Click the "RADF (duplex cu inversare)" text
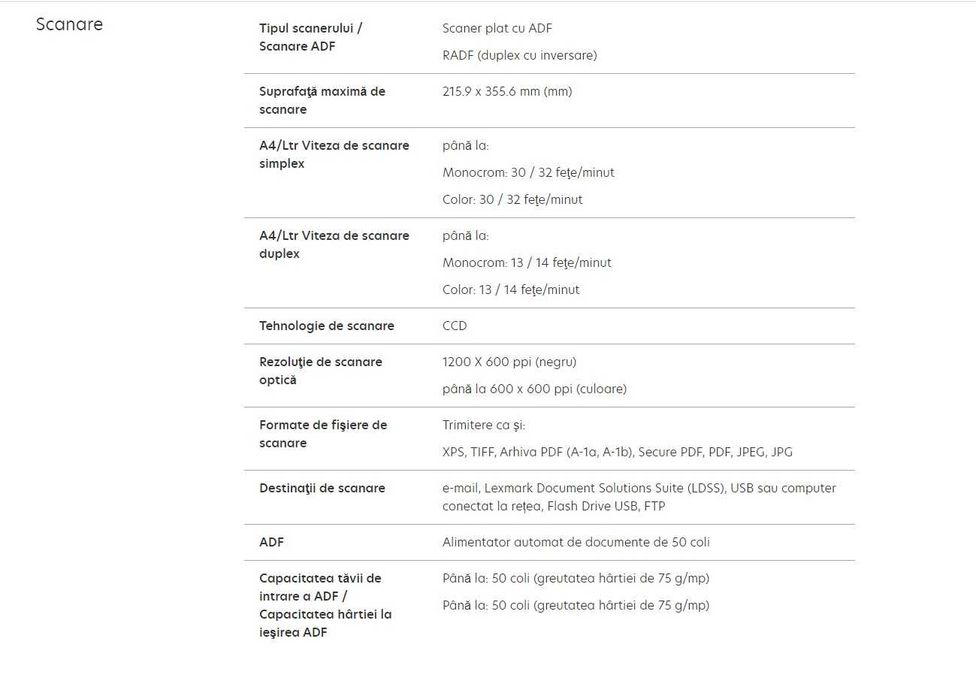 pyautogui.click(x=519, y=56)
